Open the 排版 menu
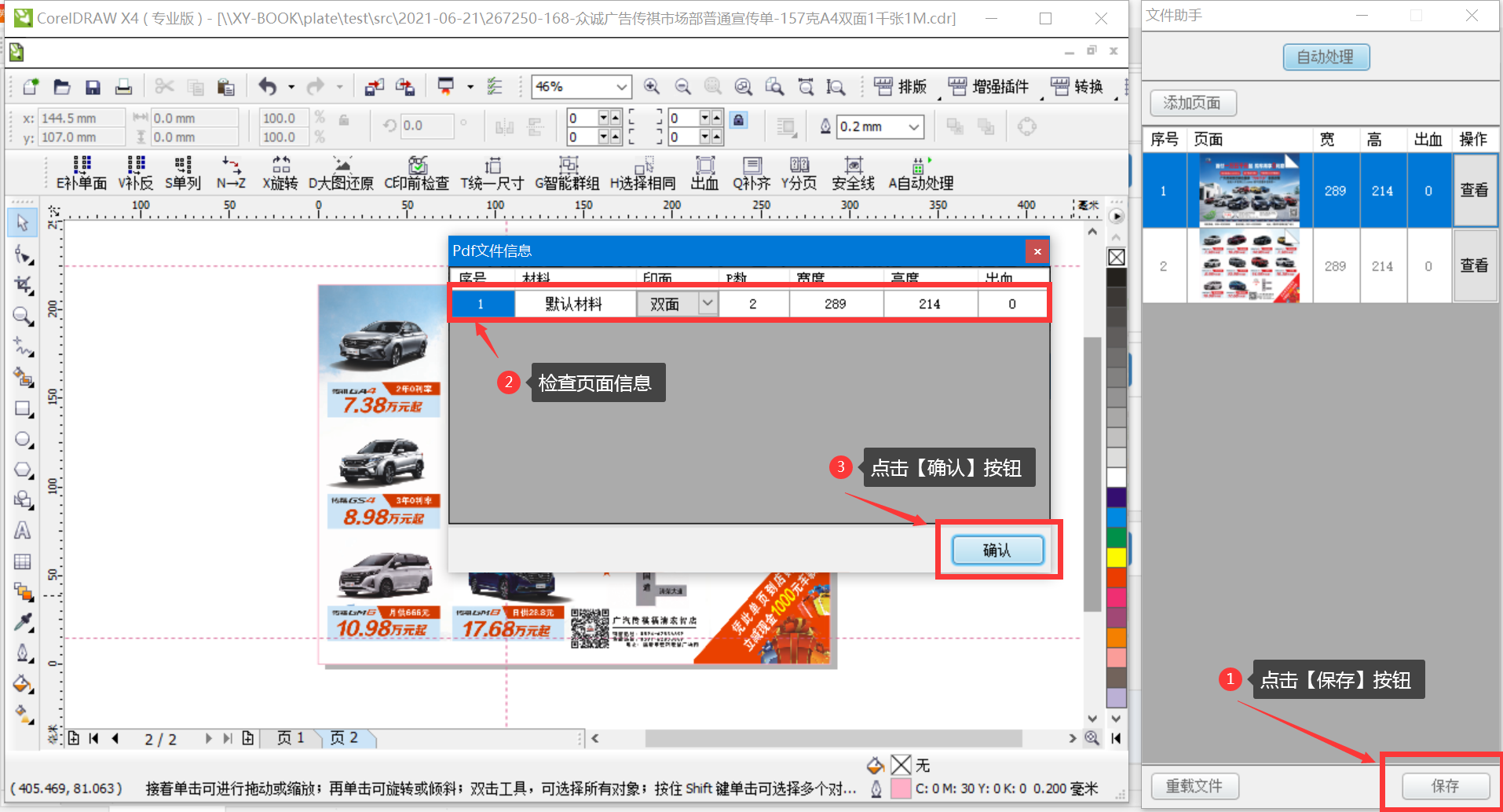 901,86
